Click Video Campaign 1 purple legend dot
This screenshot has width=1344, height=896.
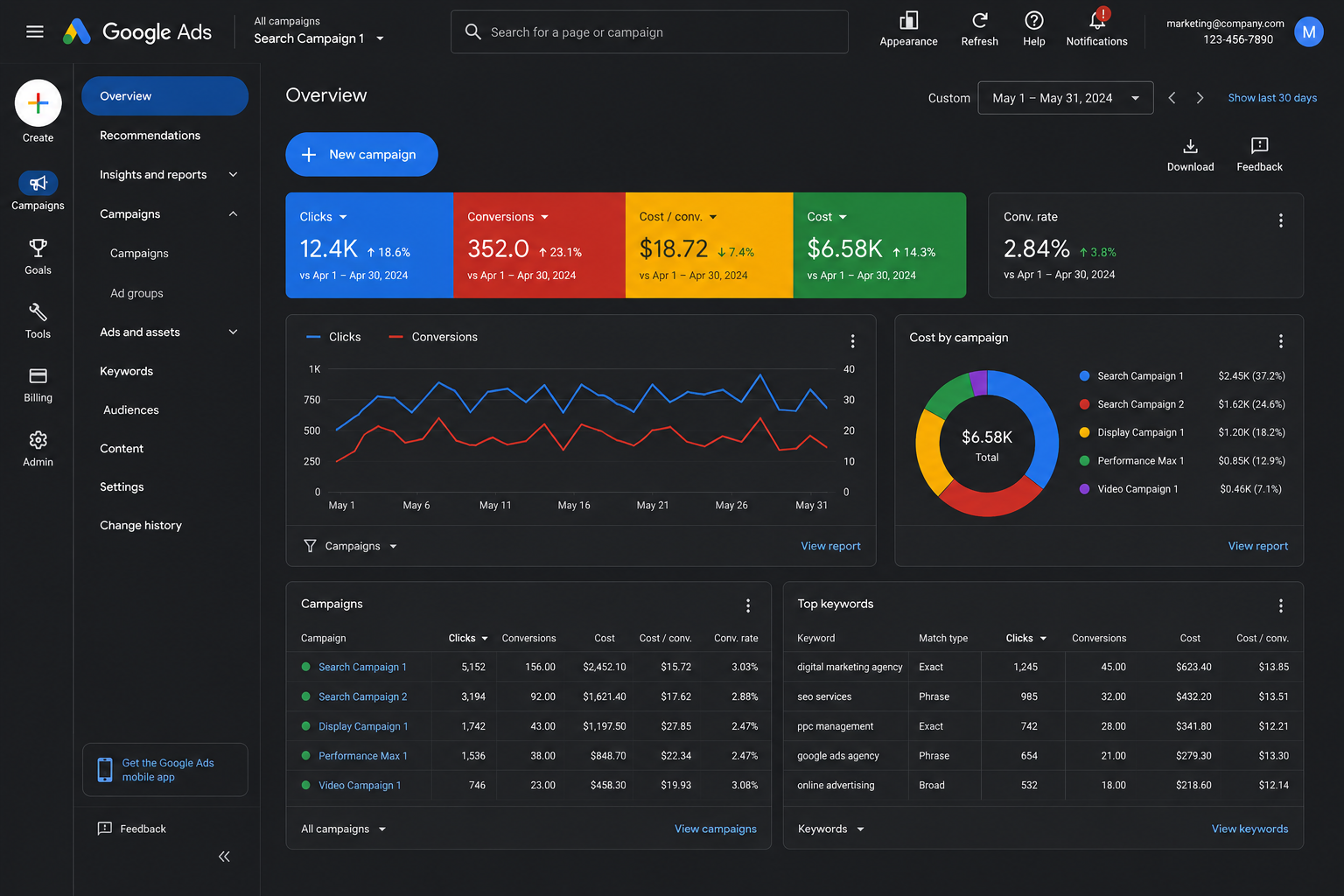pos(1084,489)
